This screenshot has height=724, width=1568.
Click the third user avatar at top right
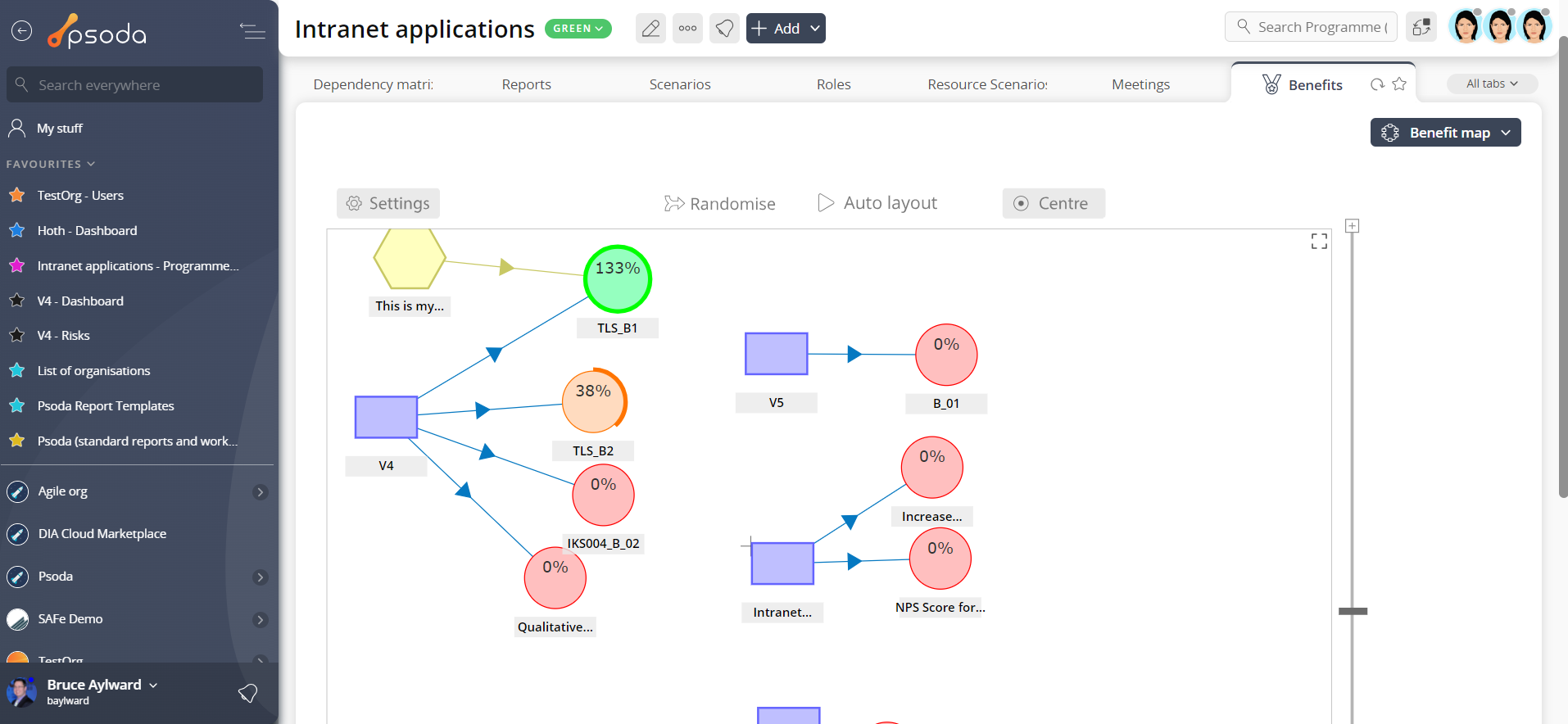[1534, 26]
